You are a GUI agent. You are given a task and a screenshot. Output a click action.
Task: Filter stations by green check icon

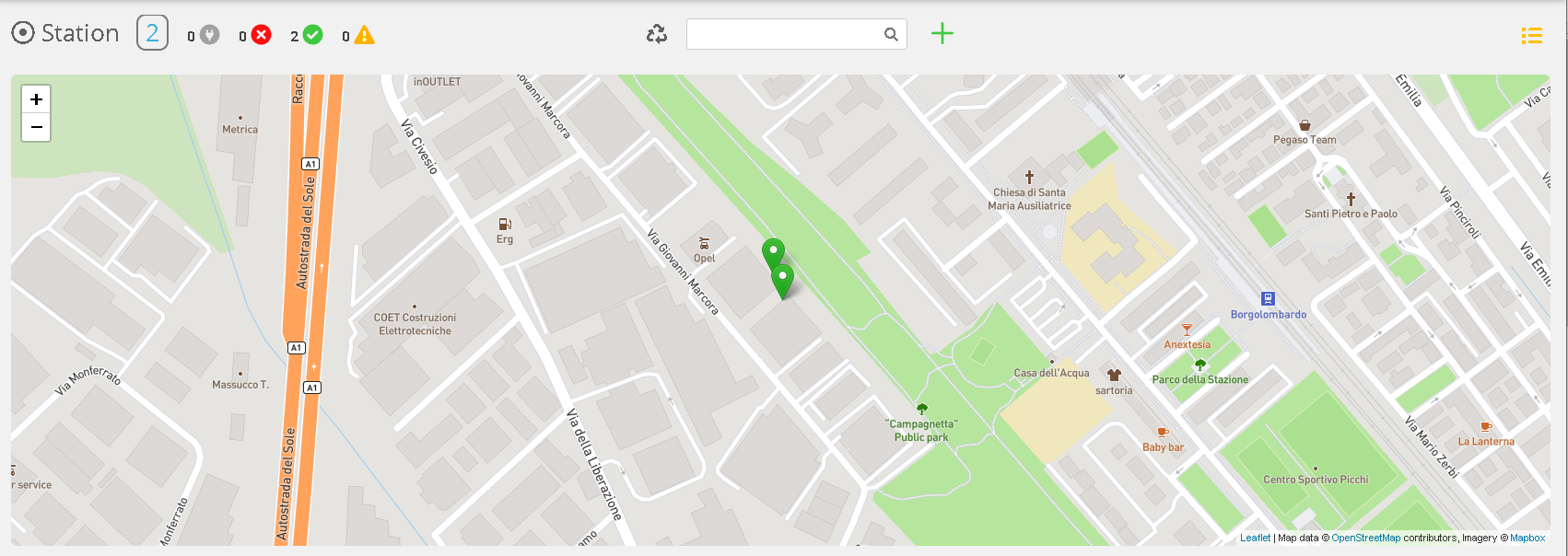click(313, 35)
